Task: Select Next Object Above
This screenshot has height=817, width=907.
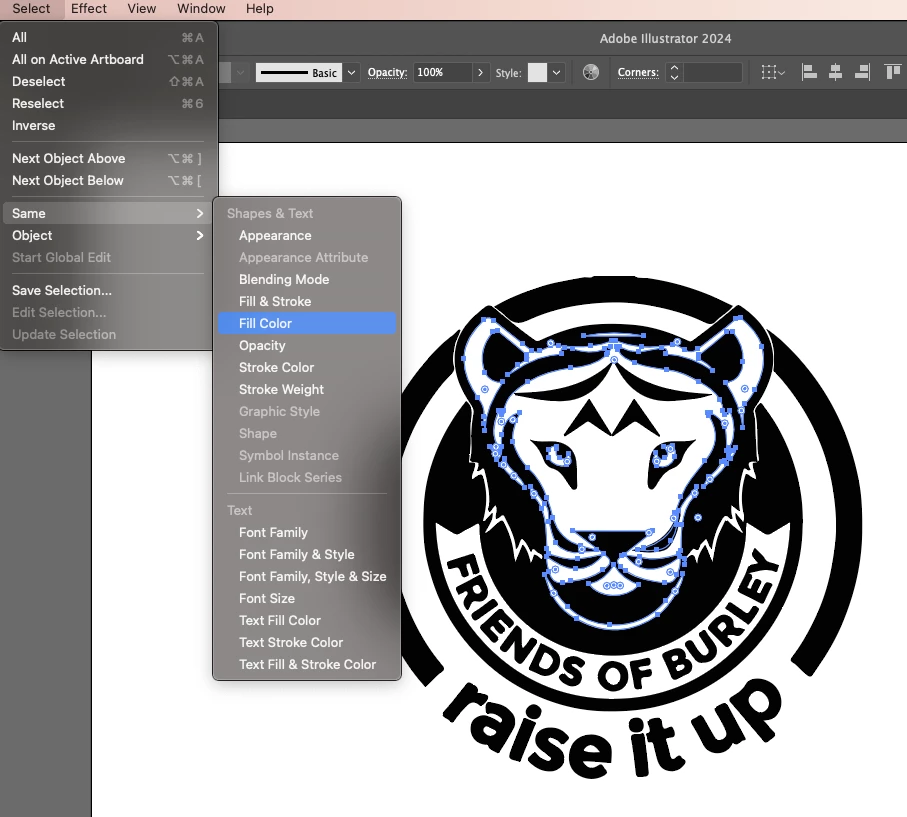Action: tap(108, 159)
